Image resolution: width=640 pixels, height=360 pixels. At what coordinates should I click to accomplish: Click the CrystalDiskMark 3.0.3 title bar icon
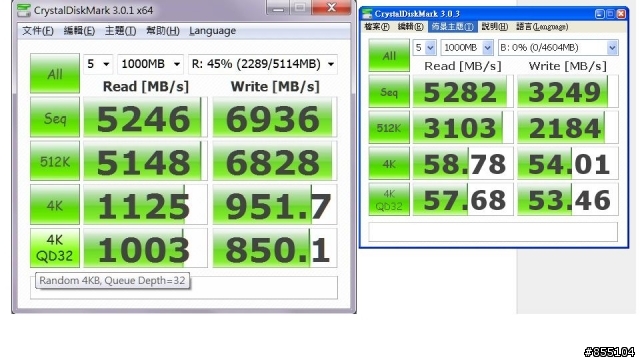click(x=367, y=13)
